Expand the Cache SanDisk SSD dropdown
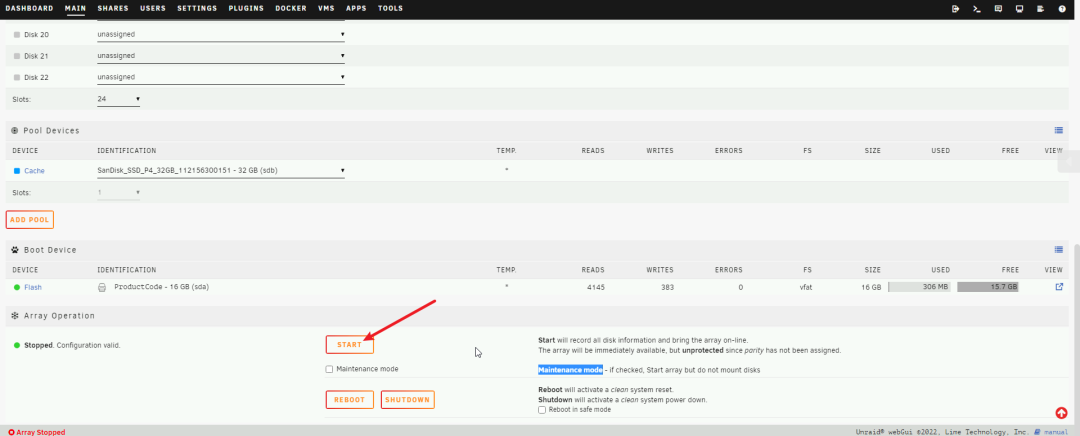The height and width of the screenshot is (436, 1080). pyautogui.click(x=220, y=170)
